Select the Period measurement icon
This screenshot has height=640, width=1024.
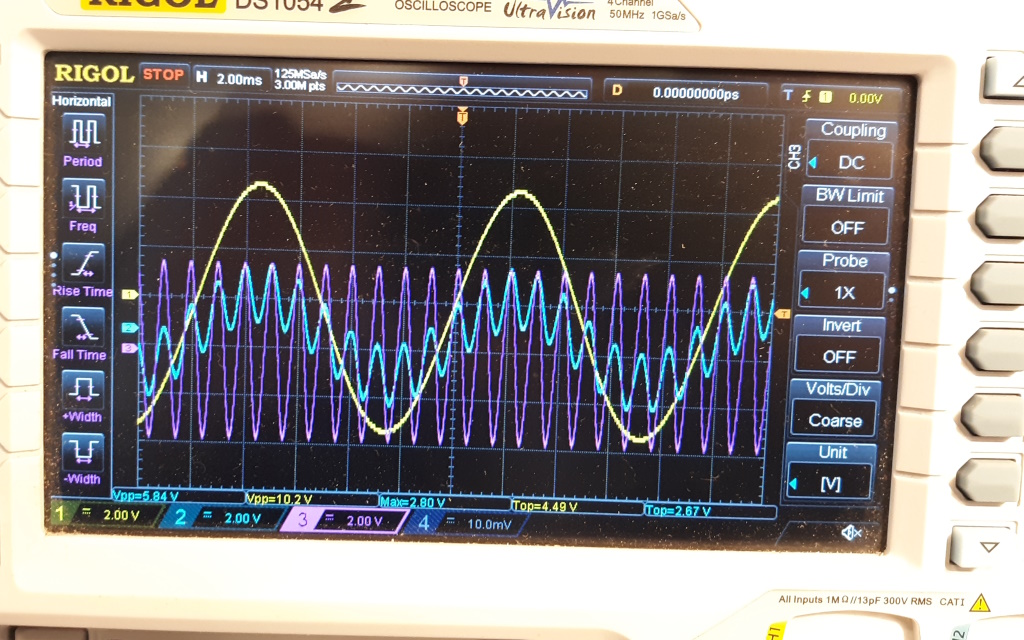click(84, 133)
